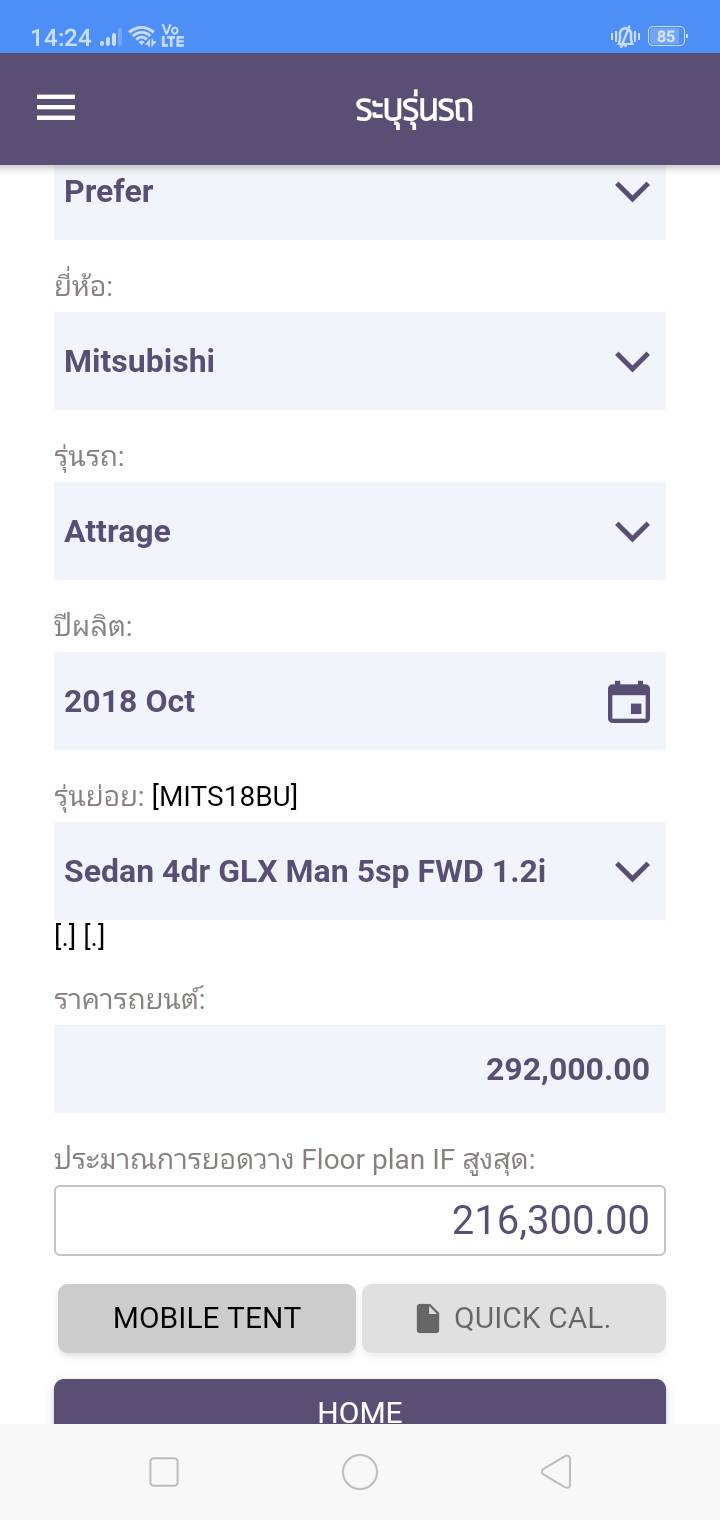Tap the car price field showing 292,000.00
720x1520 pixels.
(359, 1069)
